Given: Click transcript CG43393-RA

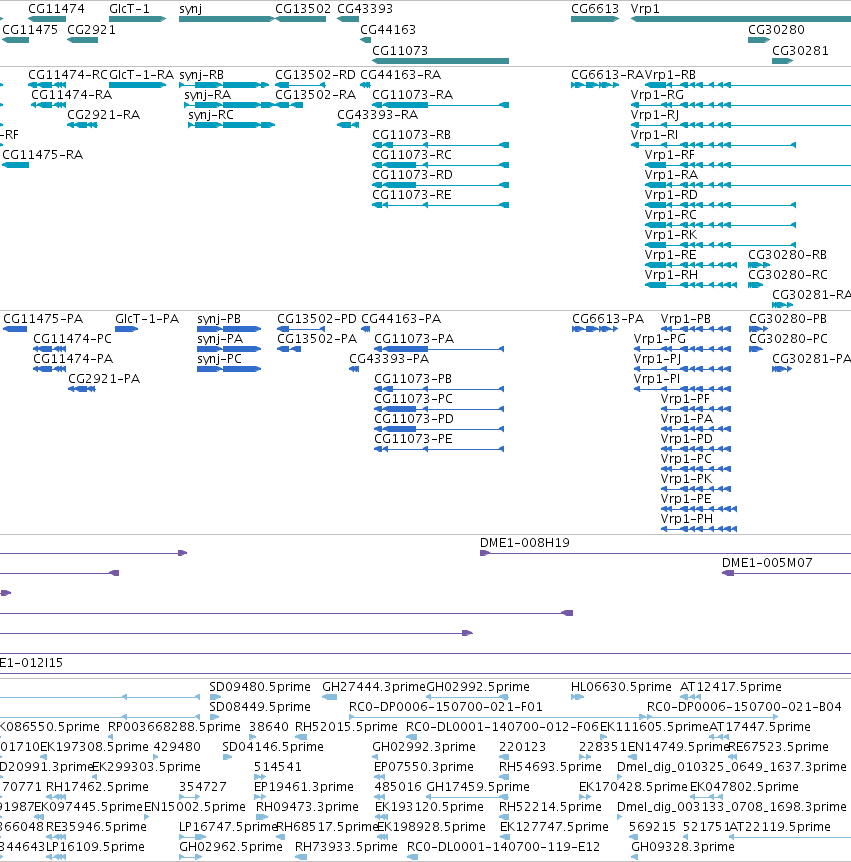Looking at the screenshot, I should (377, 115).
